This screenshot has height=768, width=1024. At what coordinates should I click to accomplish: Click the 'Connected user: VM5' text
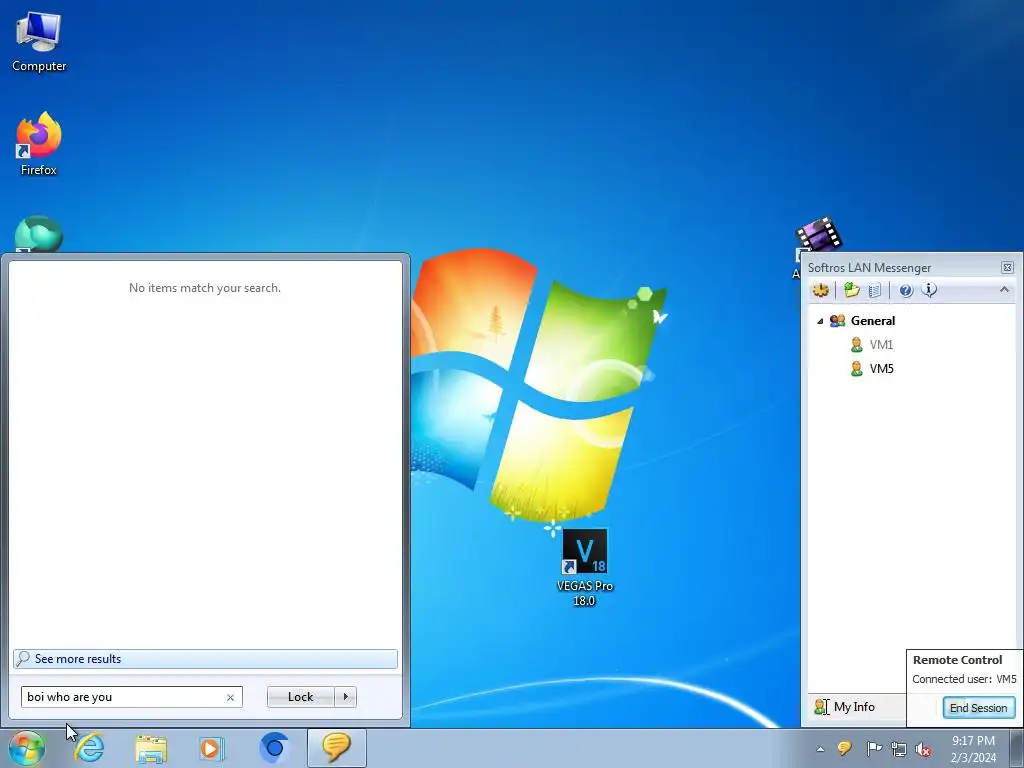[x=964, y=679]
